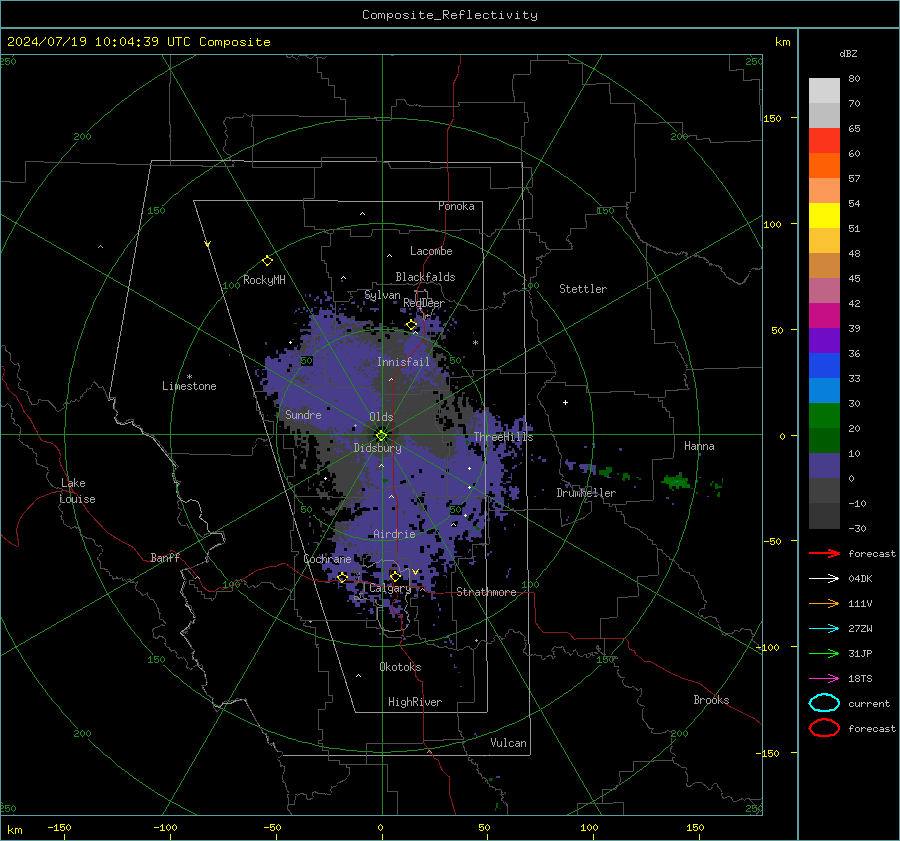Click the Vulcan city label
The width and height of the screenshot is (900, 841).
point(509,743)
